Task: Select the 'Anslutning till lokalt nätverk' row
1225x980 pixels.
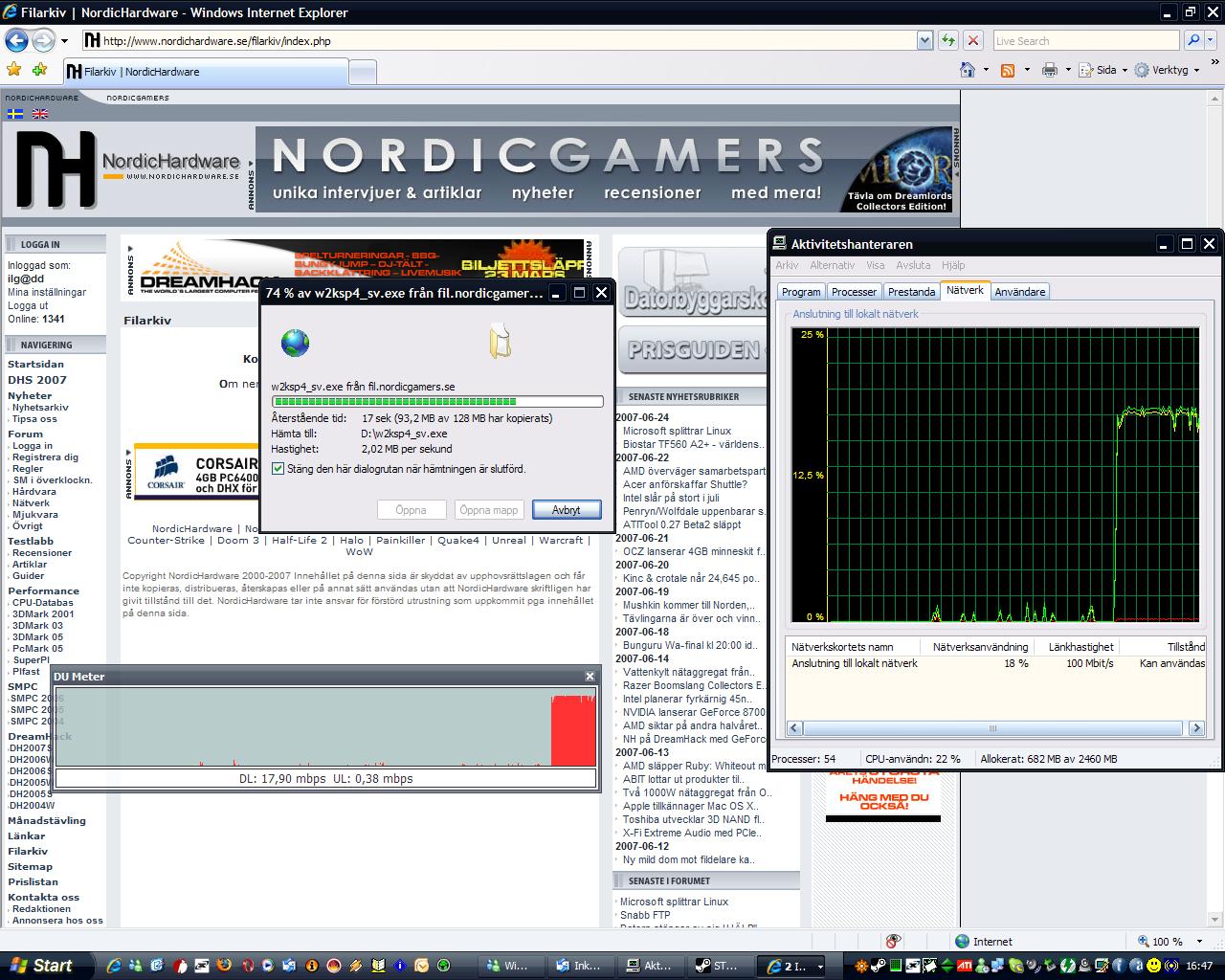Action: click(994, 663)
